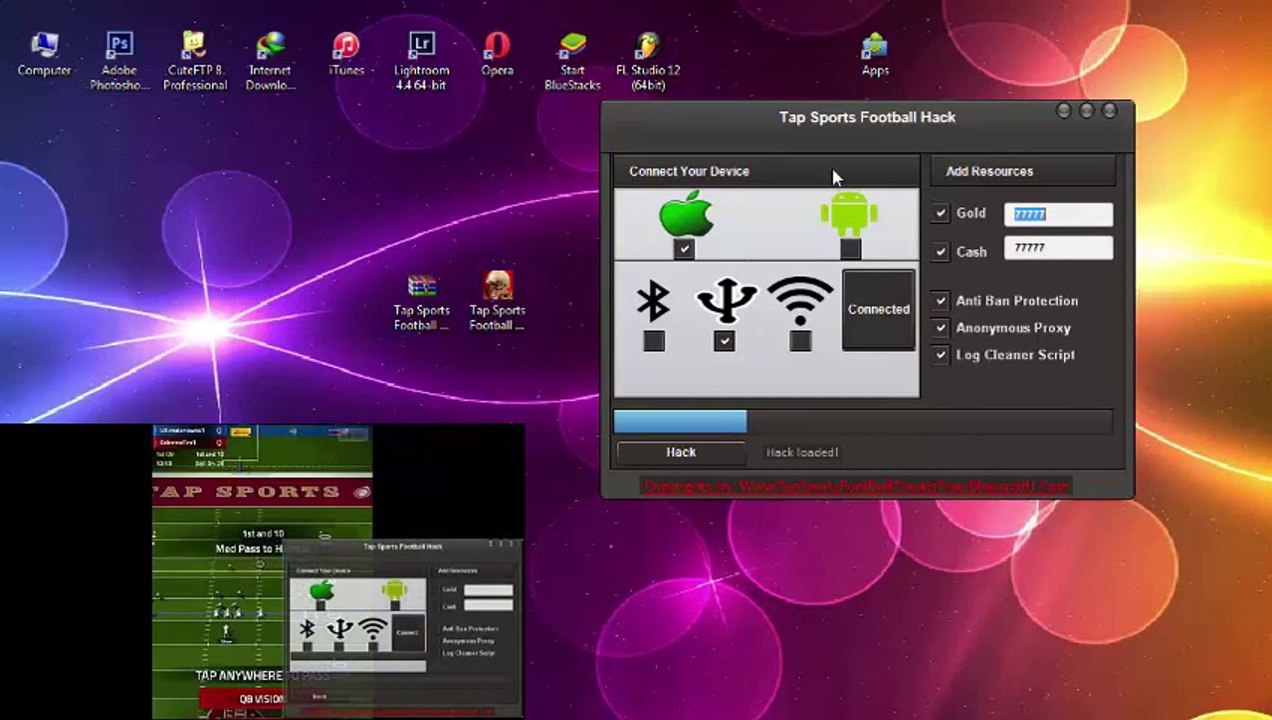Click the Cash amount input field
The image size is (1272, 720).
(x=1058, y=248)
